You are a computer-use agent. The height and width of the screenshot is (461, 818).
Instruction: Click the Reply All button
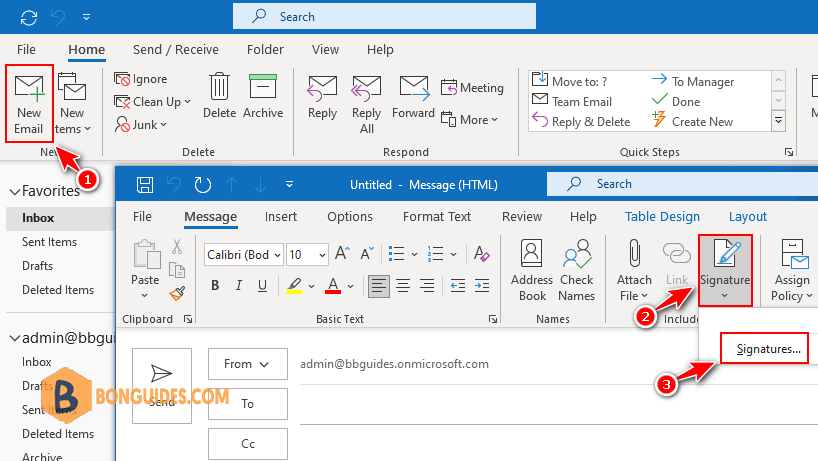pyautogui.click(x=366, y=104)
